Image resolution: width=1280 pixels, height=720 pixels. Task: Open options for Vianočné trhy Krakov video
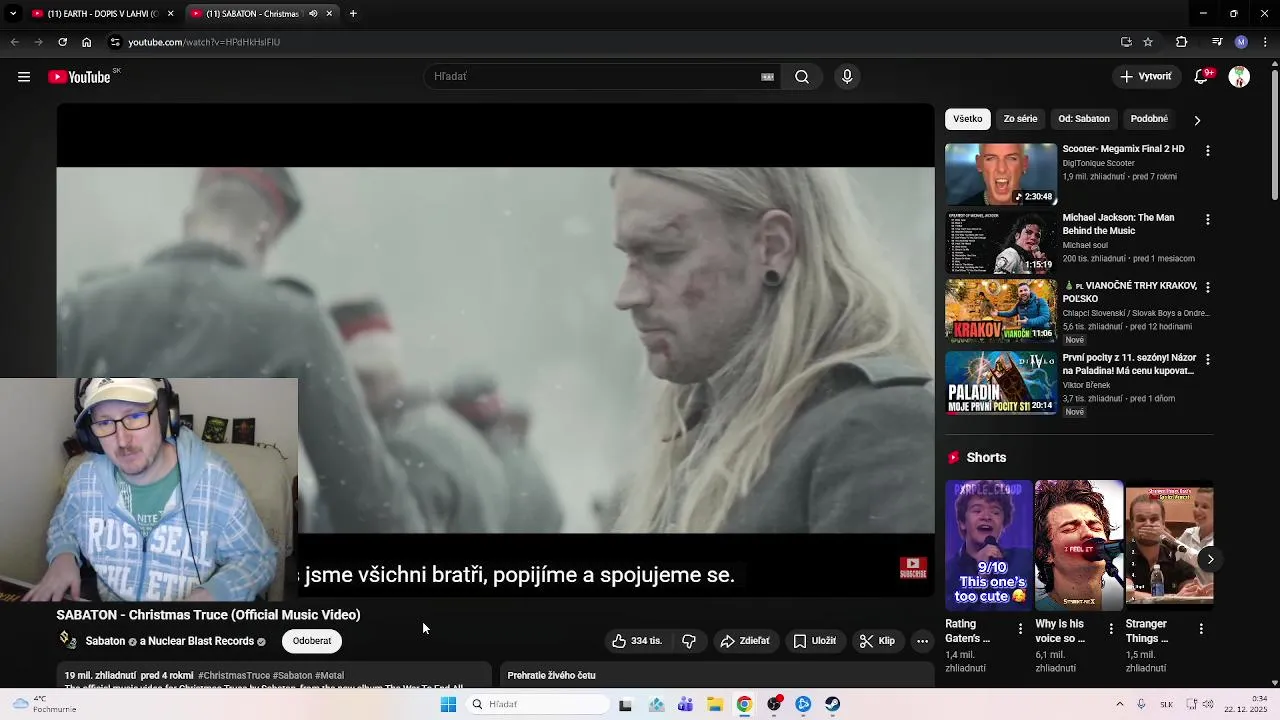click(1207, 287)
